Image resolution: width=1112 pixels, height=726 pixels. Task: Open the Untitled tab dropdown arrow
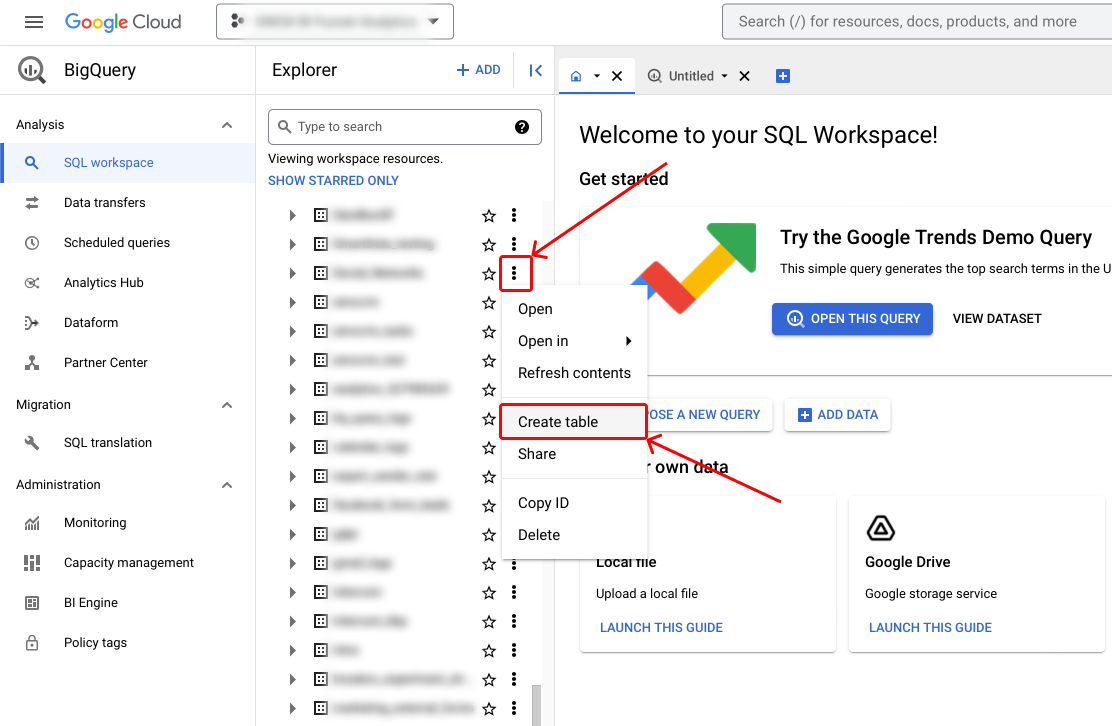(x=724, y=76)
